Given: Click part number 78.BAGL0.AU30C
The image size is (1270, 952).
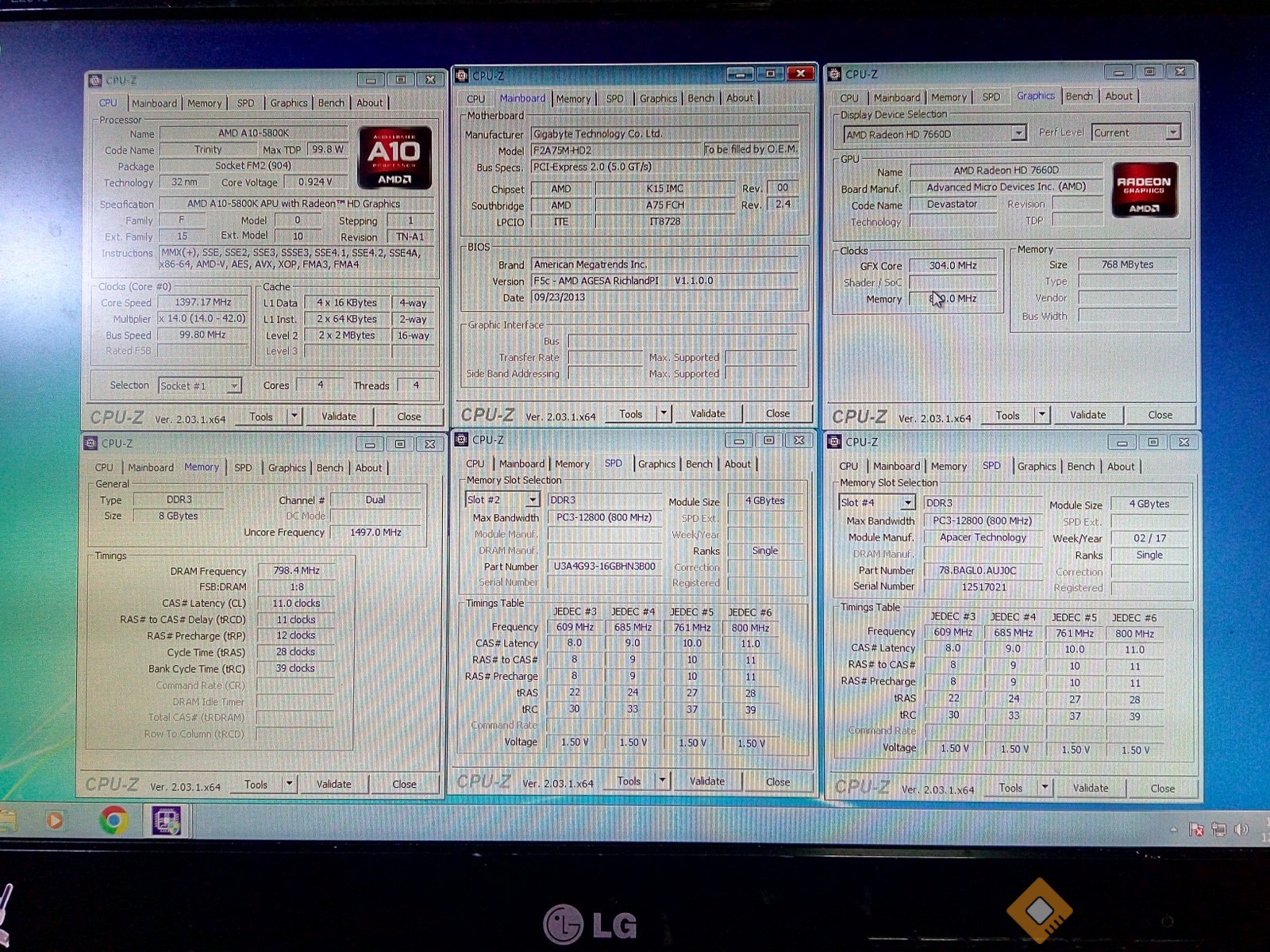Looking at the screenshot, I should click(983, 570).
